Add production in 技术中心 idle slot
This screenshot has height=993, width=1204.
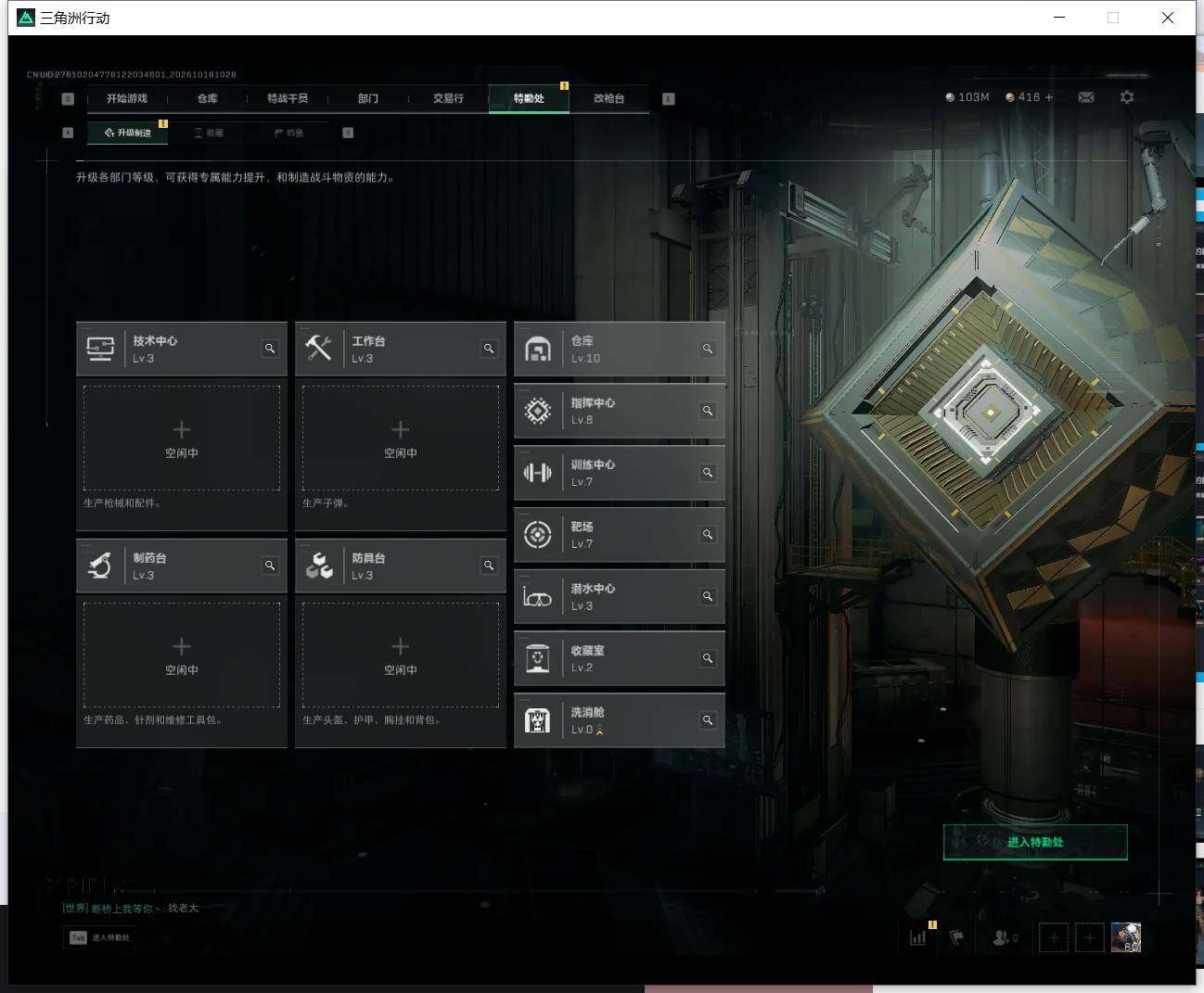coord(182,438)
